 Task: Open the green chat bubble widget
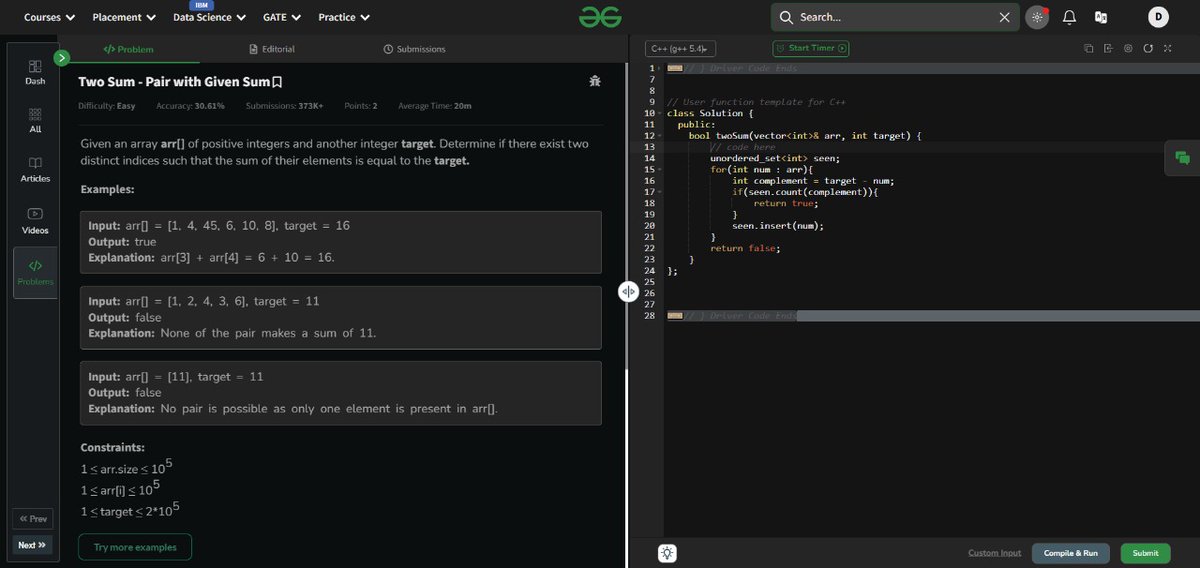click(x=1182, y=158)
